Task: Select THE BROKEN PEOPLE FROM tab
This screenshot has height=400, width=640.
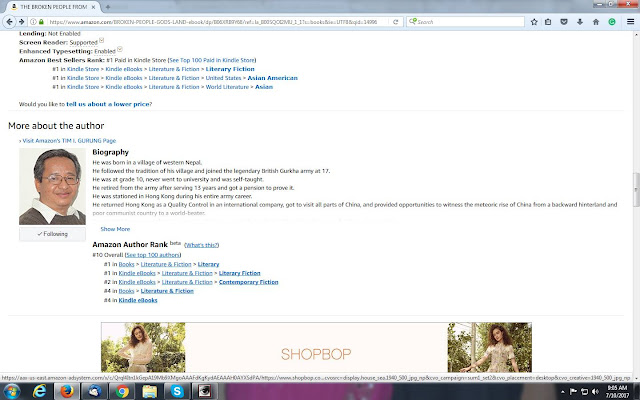Action: (x=53, y=7)
